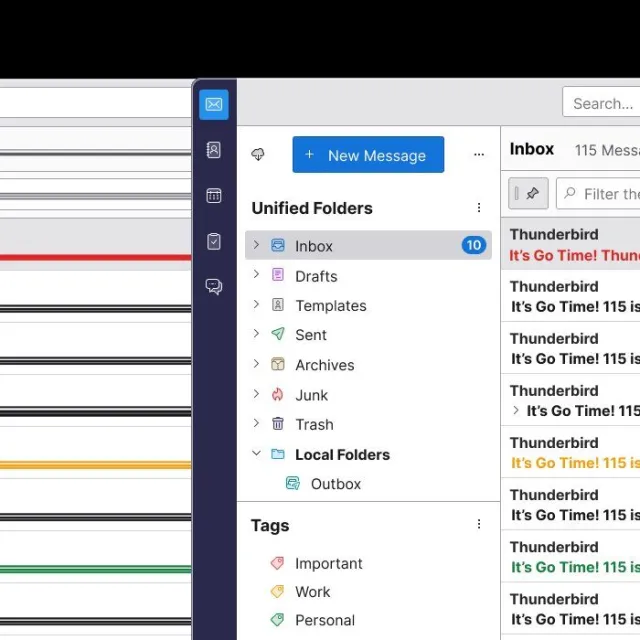The image size is (640, 640).
Task: Click the Filter messages input field
Action: pos(598,193)
